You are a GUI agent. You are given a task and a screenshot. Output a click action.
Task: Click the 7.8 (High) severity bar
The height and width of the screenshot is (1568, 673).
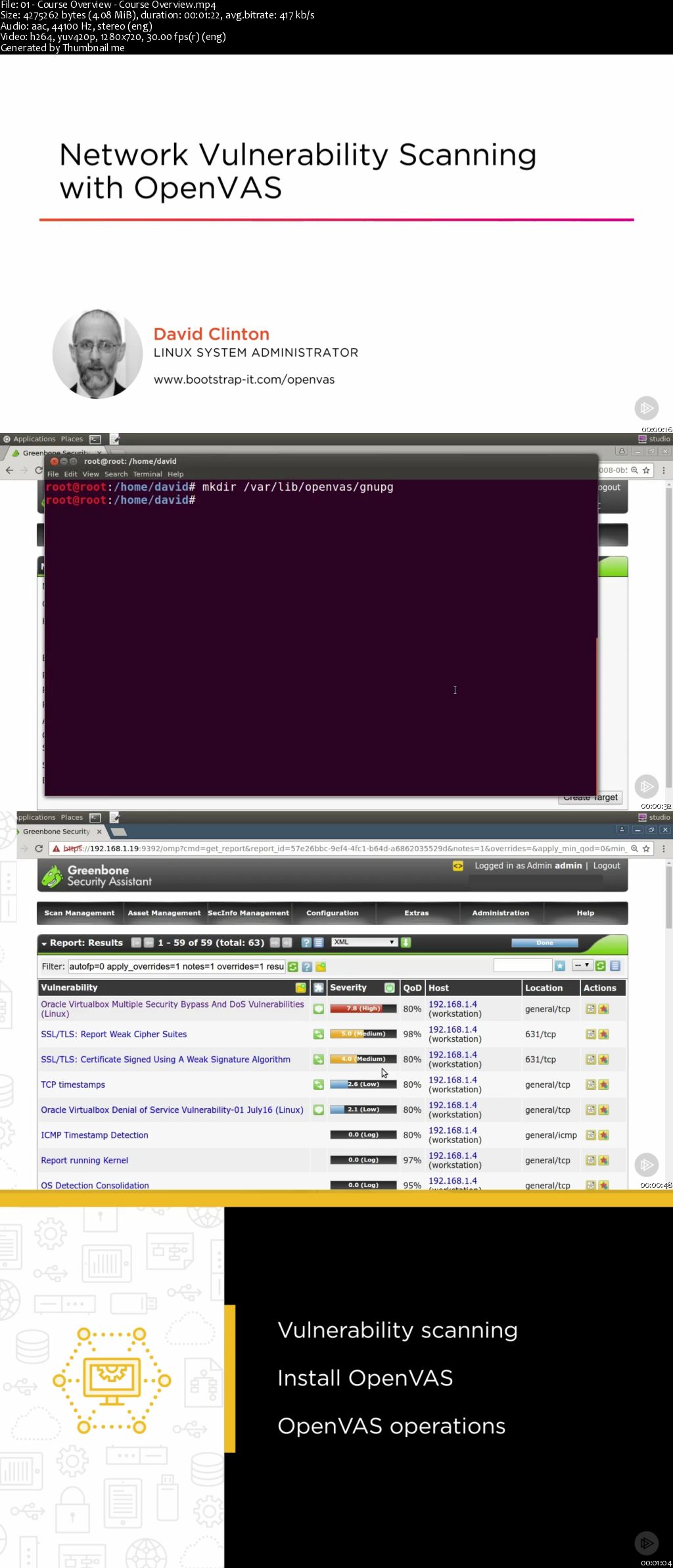[x=363, y=1008]
